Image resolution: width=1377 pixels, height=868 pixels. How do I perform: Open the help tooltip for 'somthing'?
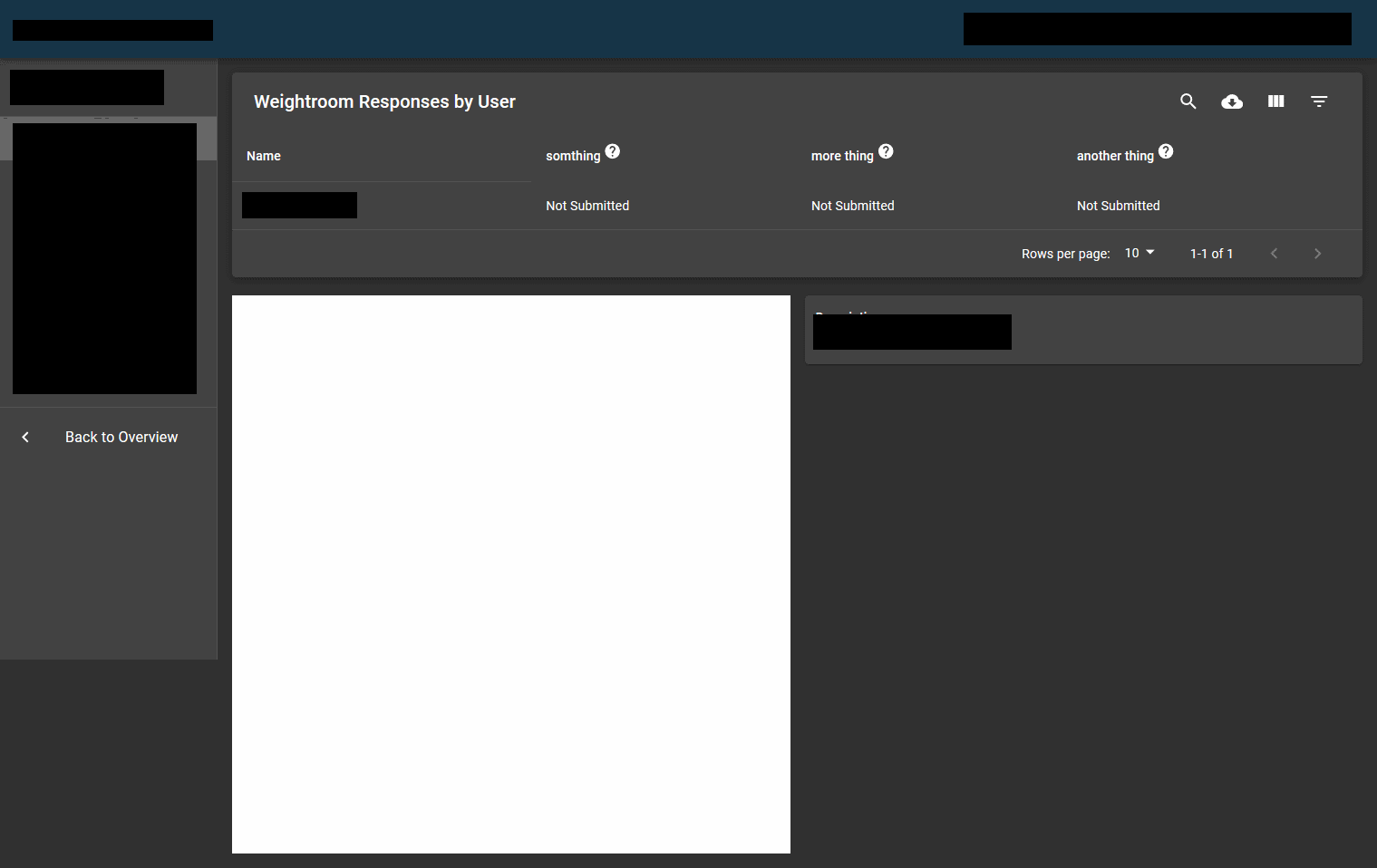pyautogui.click(x=613, y=151)
